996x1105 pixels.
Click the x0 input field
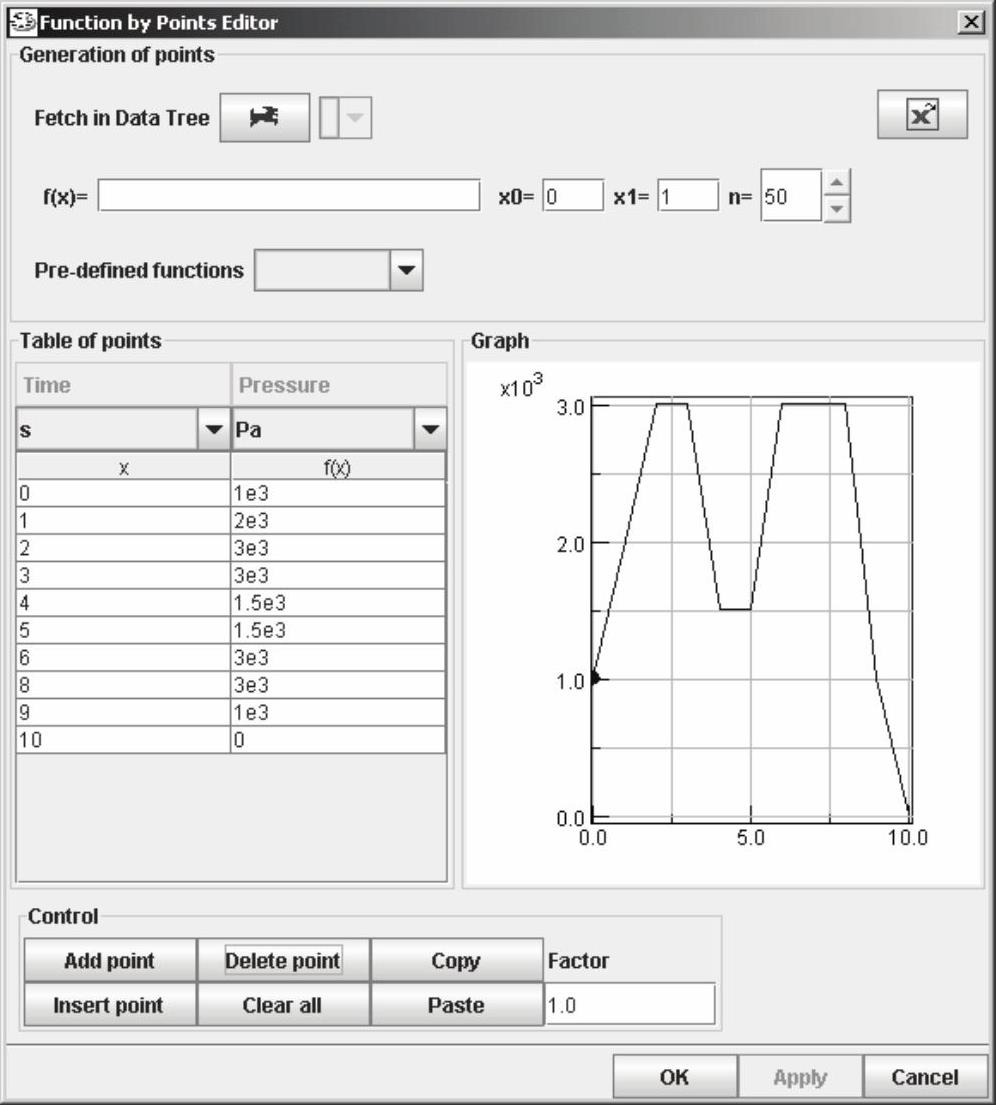tap(573, 196)
